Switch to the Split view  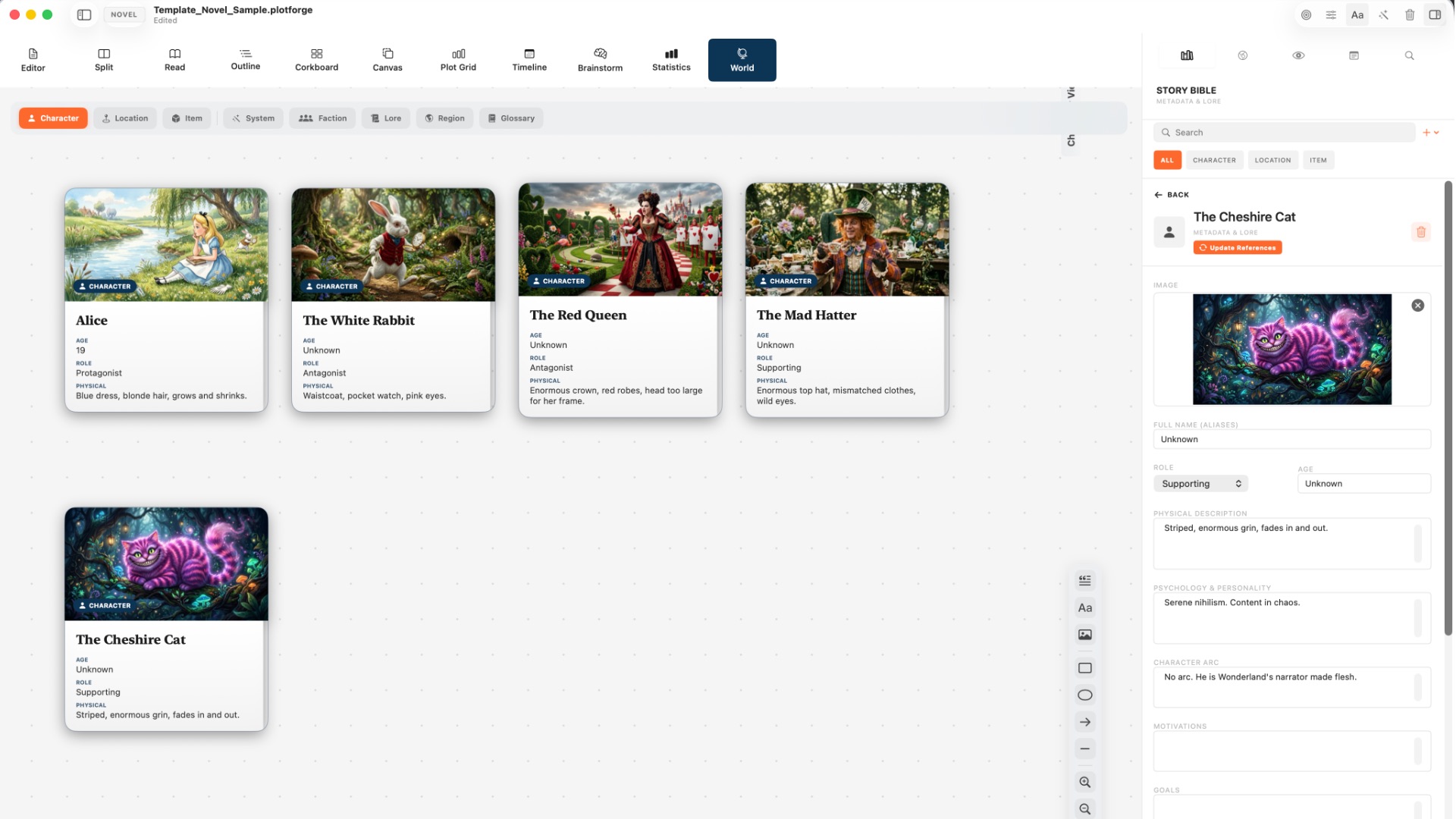pyautogui.click(x=104, y=60)
